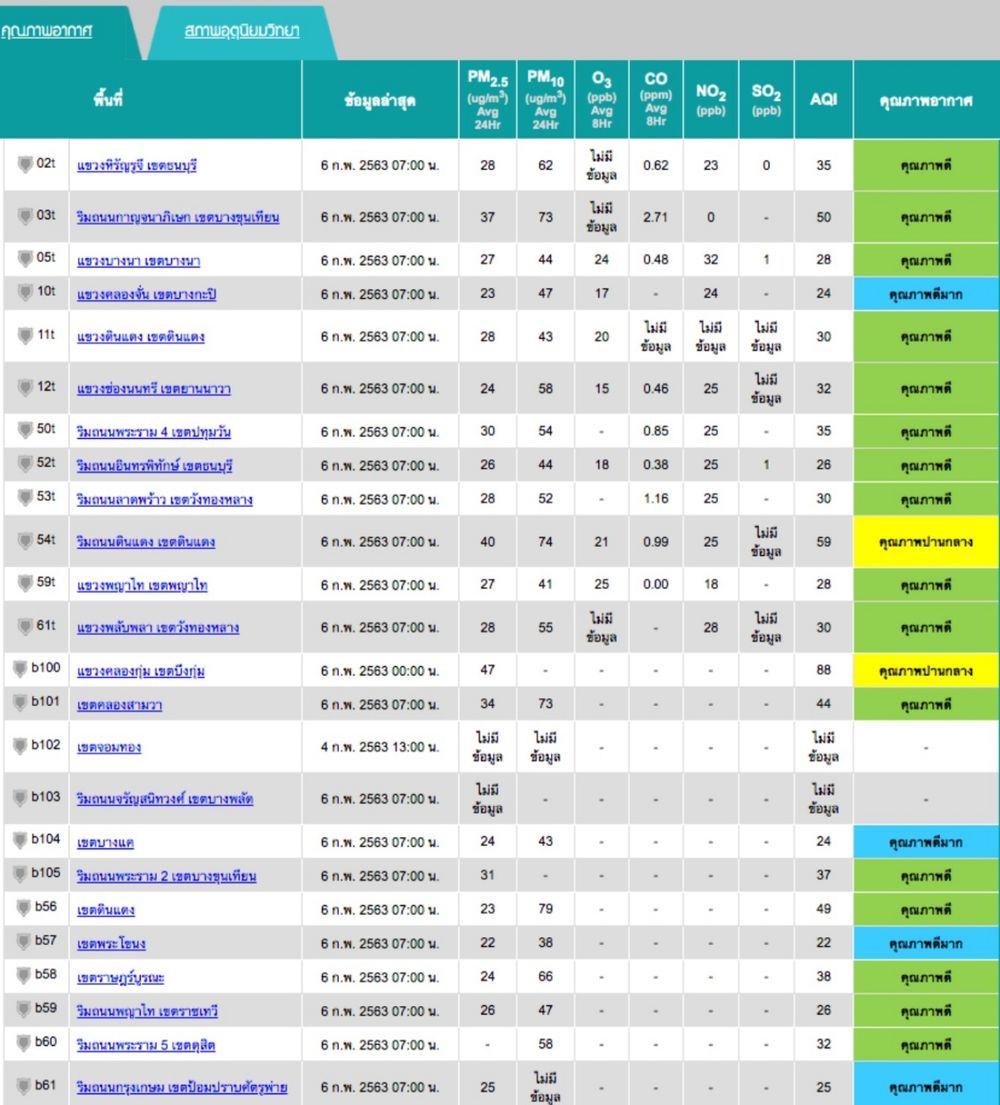The height and width of the screenshot is (1105, 1000).
Task: Click the O3 column header
Action: pyautogui.click(x=602, y=99)
